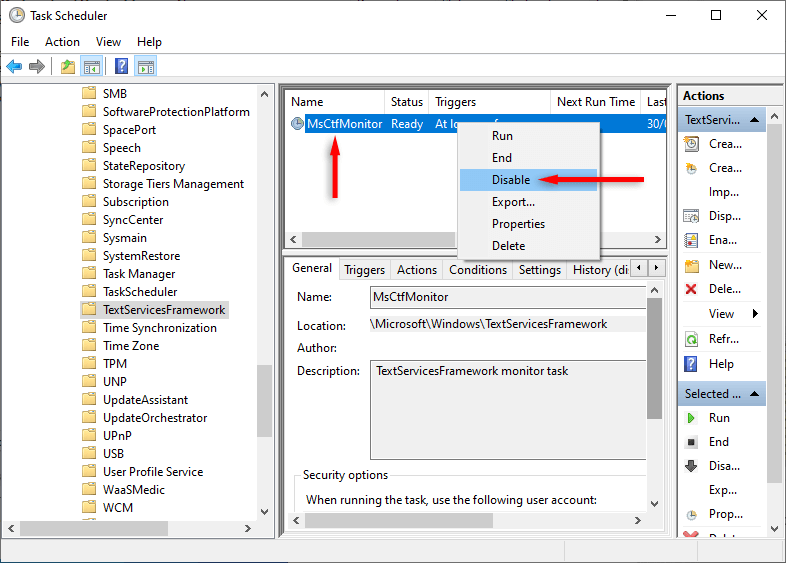Click the New Folder icon in Actions pane
Screen dimensions: 786x563
(691, 265)
